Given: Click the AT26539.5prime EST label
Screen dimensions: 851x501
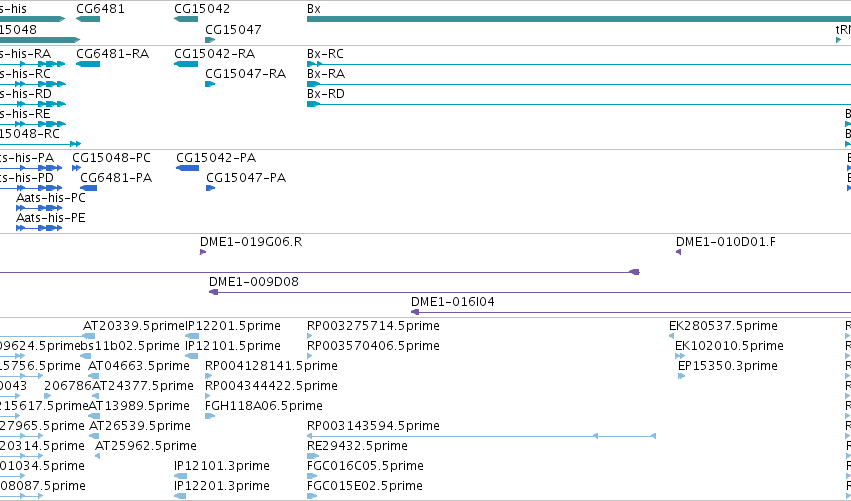Looking at the screenshot, I should coord(139,426).
